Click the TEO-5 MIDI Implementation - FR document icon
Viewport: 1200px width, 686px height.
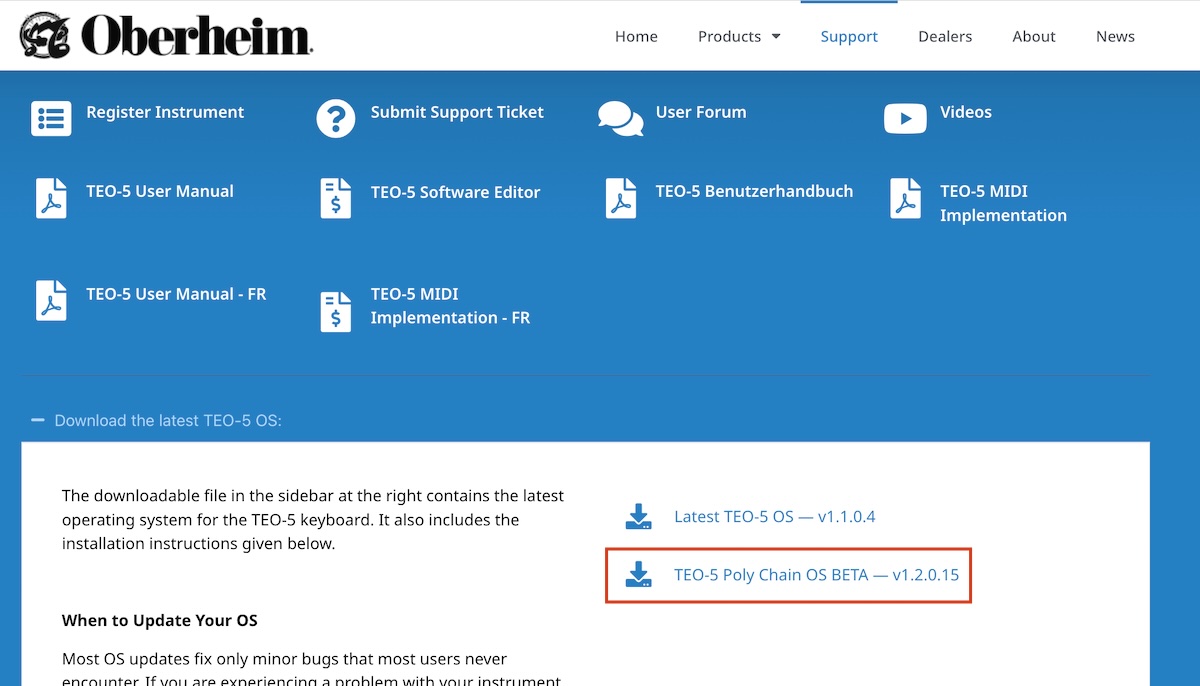[x=336, y=312]
